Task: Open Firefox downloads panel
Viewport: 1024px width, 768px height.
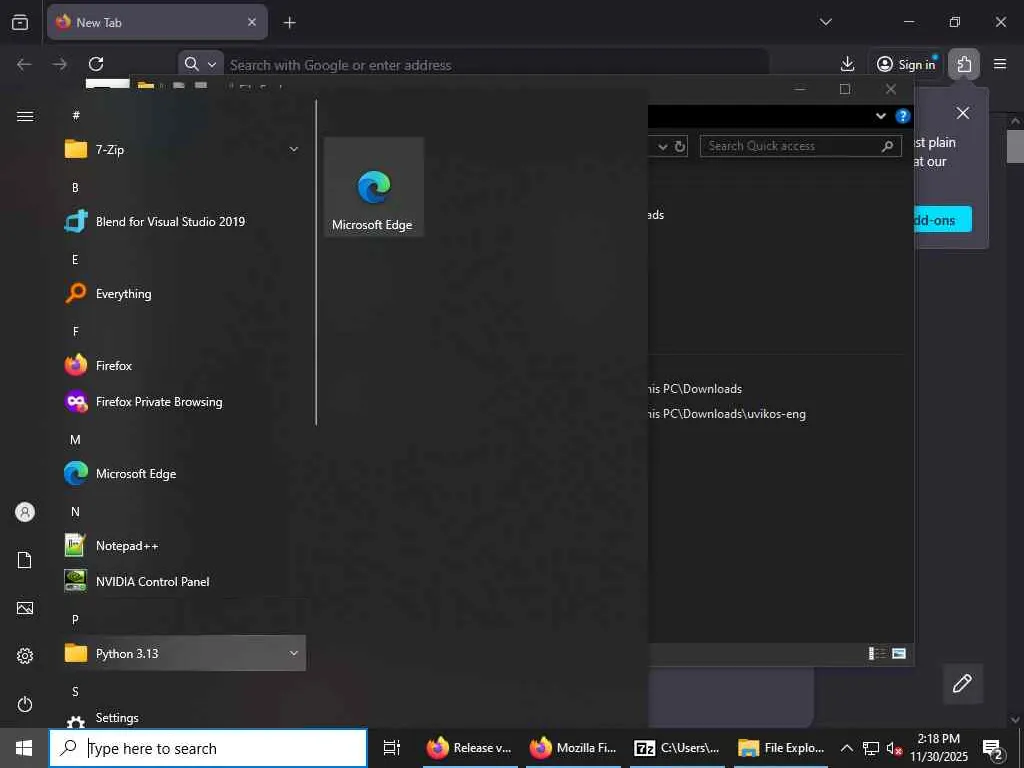Action: [847, 64]
